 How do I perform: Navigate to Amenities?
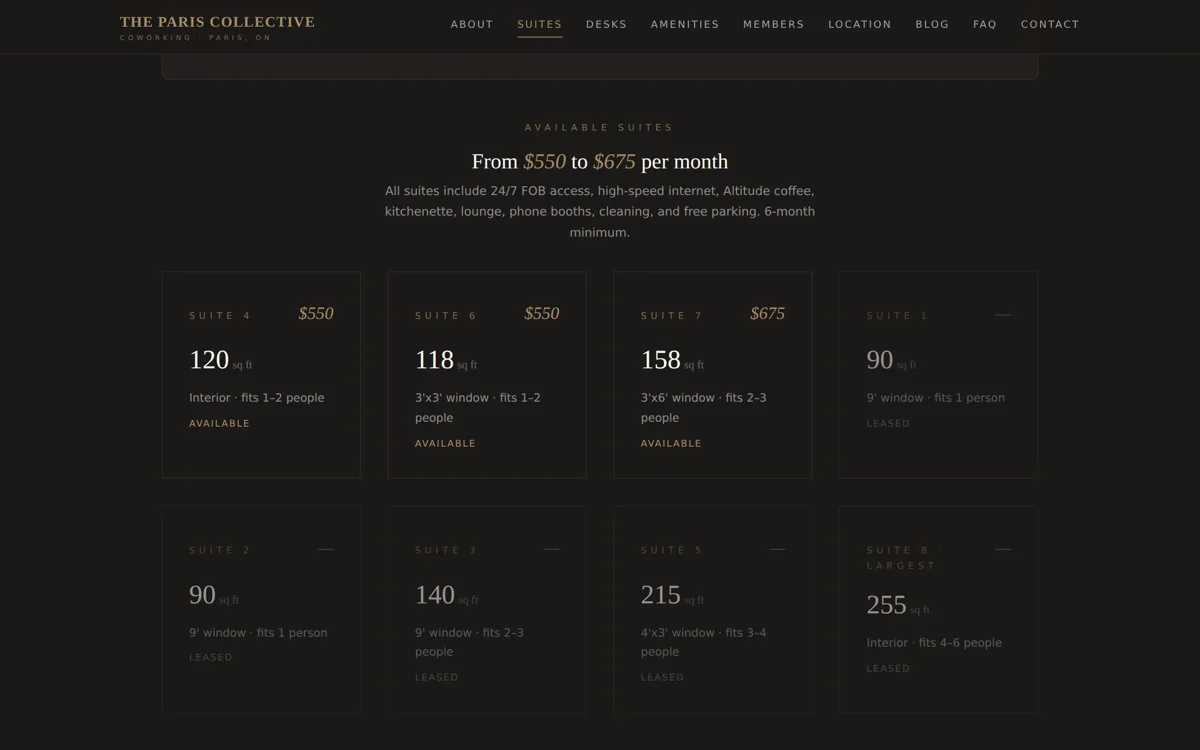(x=685, y=24)
